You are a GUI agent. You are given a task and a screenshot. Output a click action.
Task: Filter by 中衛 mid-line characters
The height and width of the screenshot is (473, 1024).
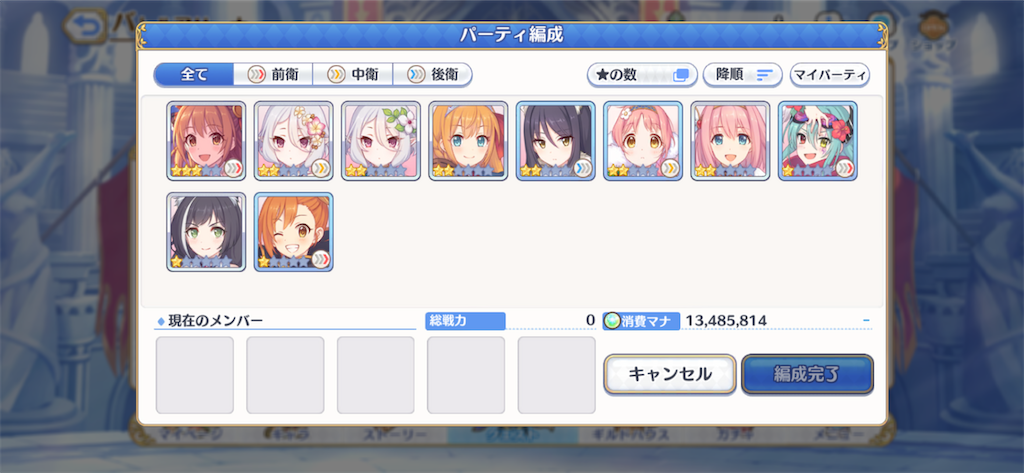click(353, 74)
